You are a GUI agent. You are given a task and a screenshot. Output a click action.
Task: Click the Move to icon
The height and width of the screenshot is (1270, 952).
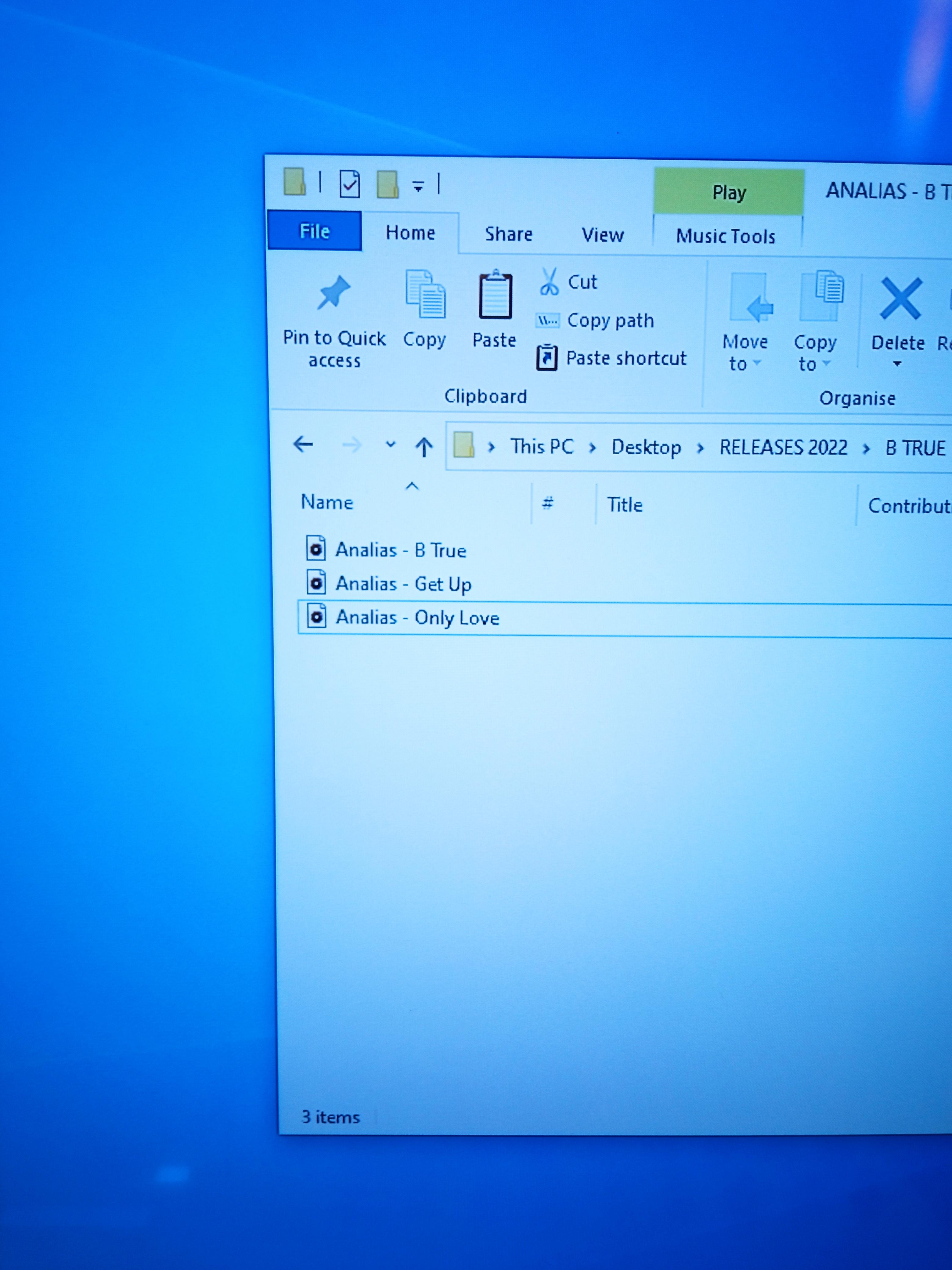coord(751,298)
